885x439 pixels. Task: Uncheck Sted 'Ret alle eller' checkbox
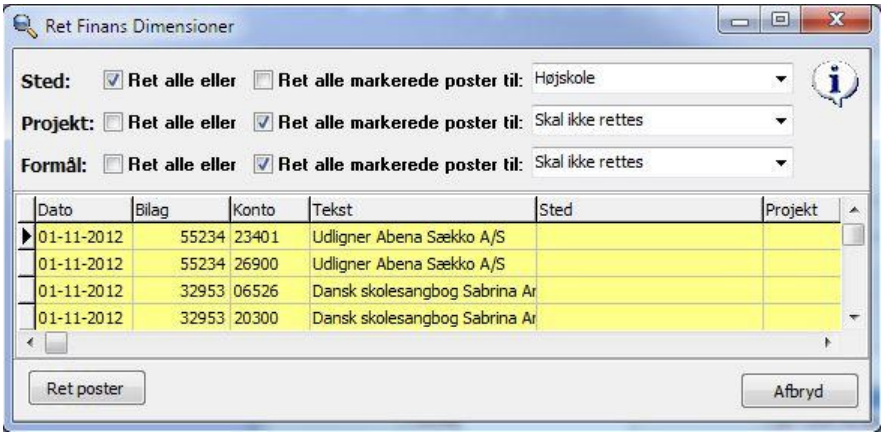click(113, 81)
